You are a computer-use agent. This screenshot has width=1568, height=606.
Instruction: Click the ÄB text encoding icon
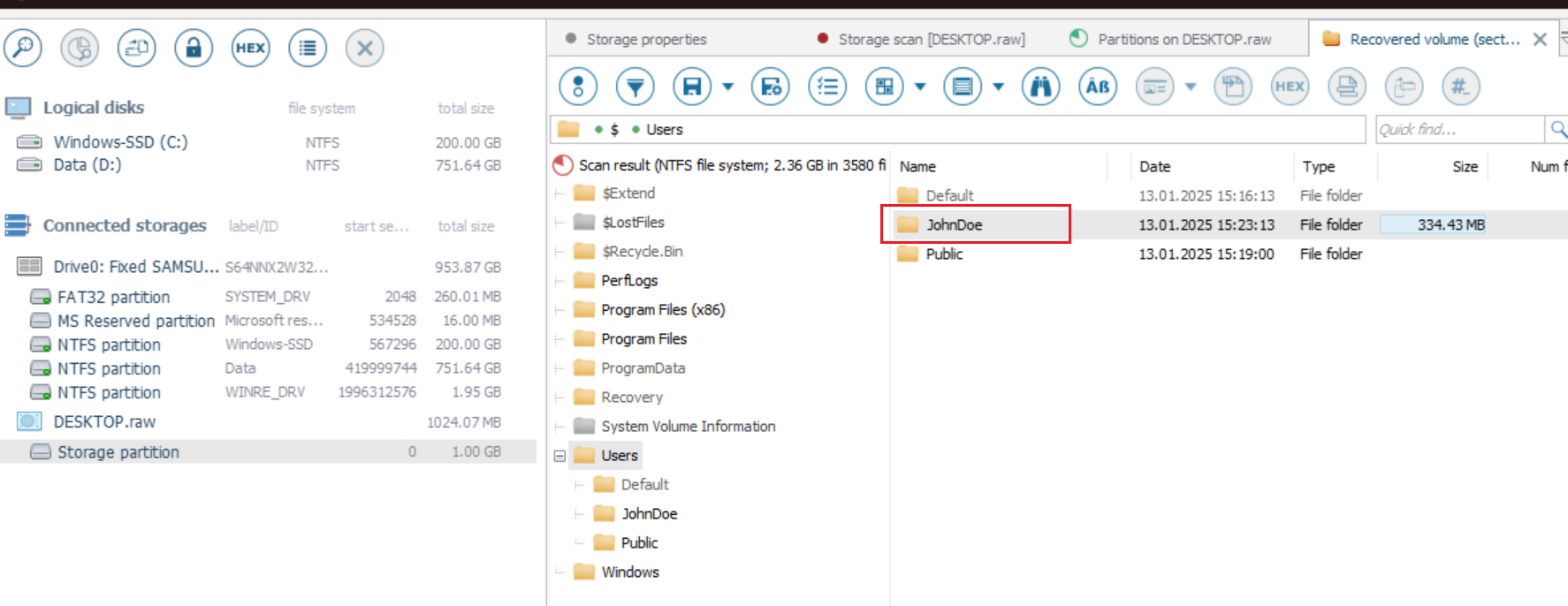tap(1098, 87)
